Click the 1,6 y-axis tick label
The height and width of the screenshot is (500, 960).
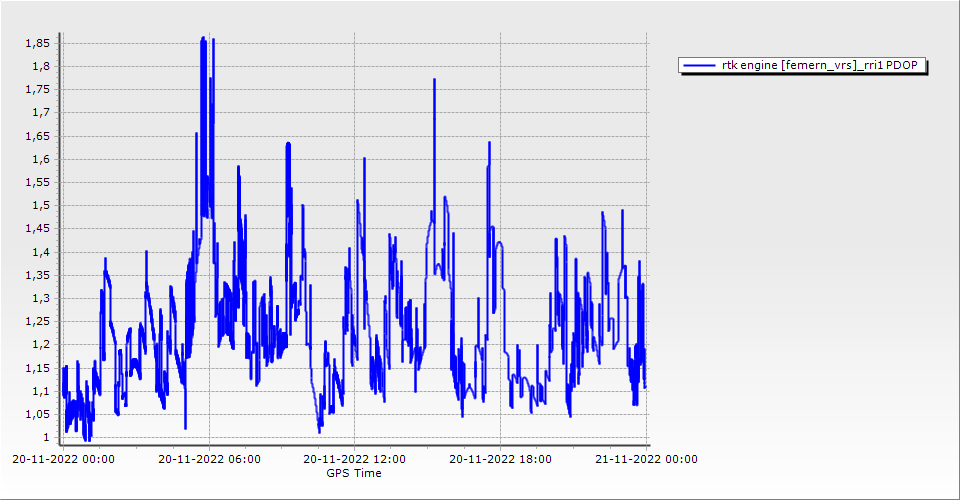[x=41, y=159]
